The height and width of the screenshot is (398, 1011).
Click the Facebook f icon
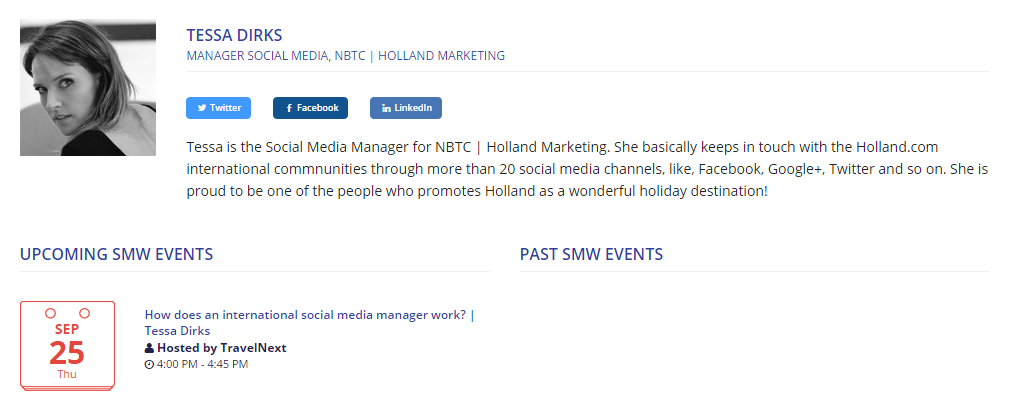[x=290, y=108]
